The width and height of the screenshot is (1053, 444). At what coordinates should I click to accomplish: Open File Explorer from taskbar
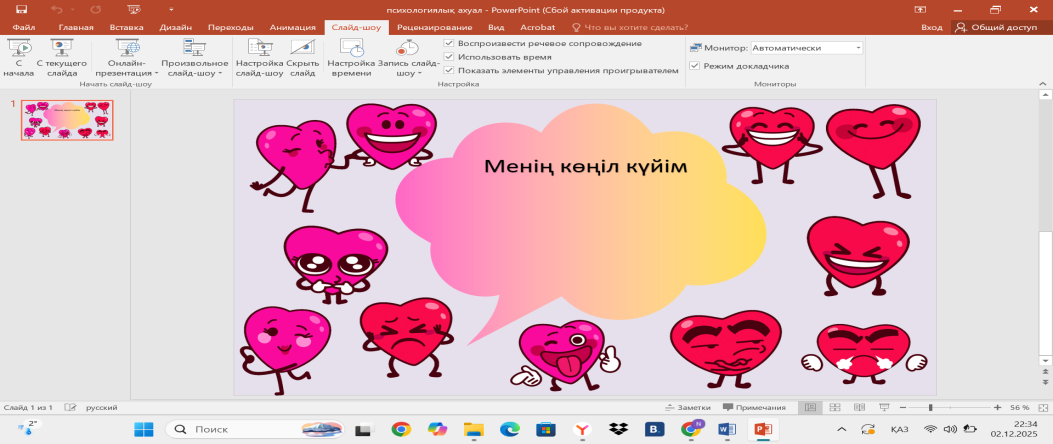473,429
